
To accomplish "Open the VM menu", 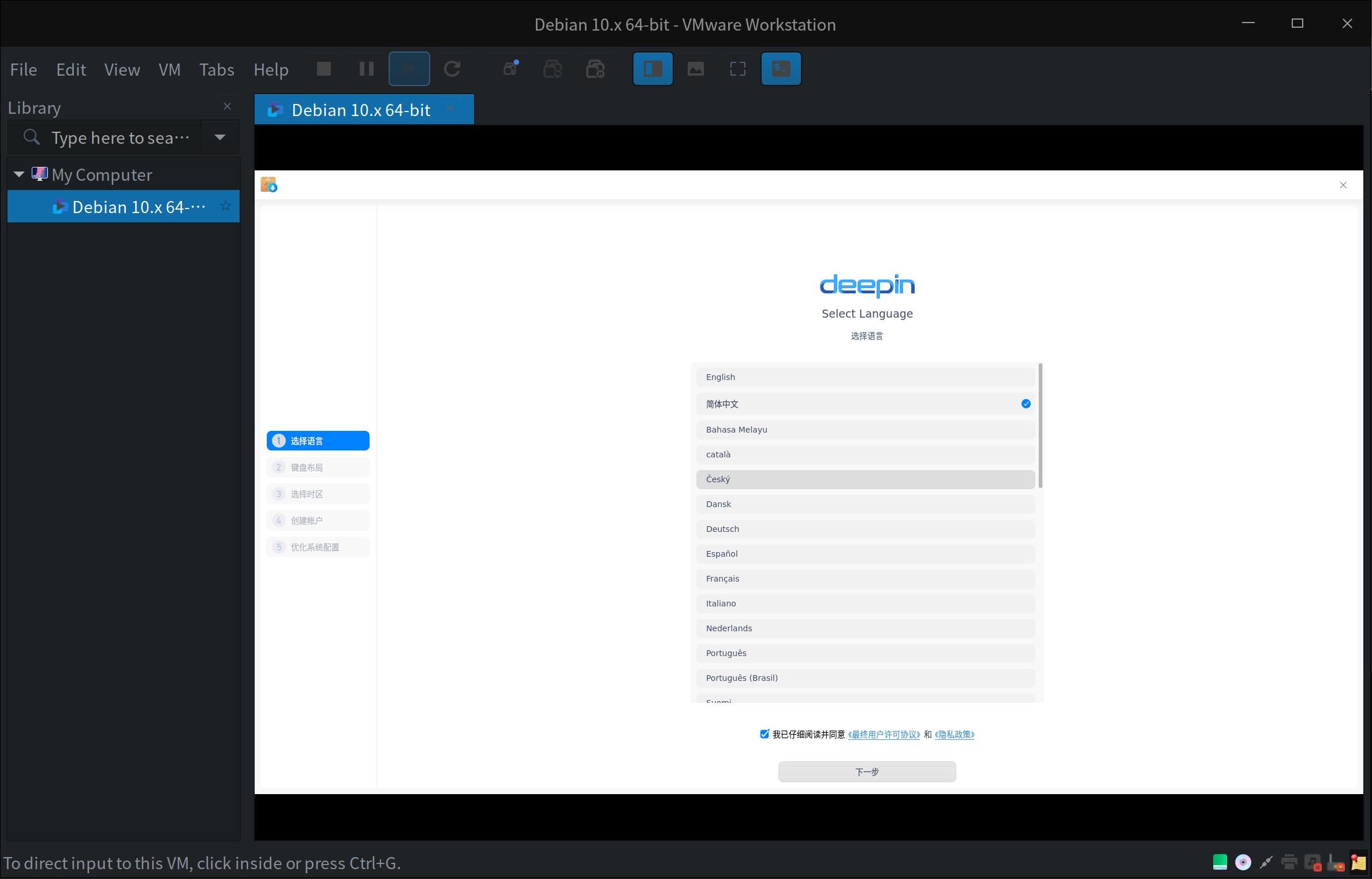I will 169,69.
